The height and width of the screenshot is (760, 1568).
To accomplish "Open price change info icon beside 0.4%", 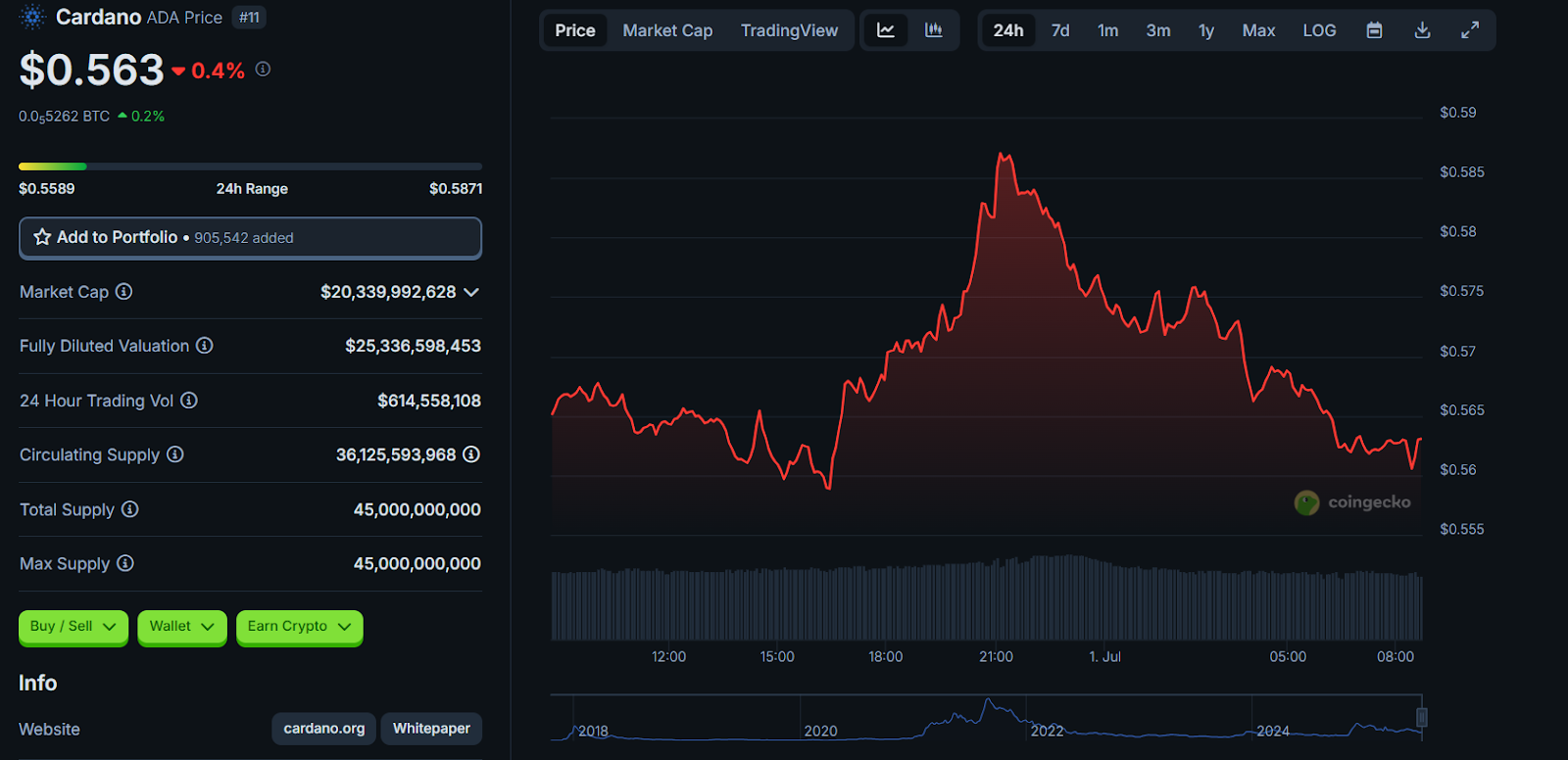I will (x=263, y=69).
